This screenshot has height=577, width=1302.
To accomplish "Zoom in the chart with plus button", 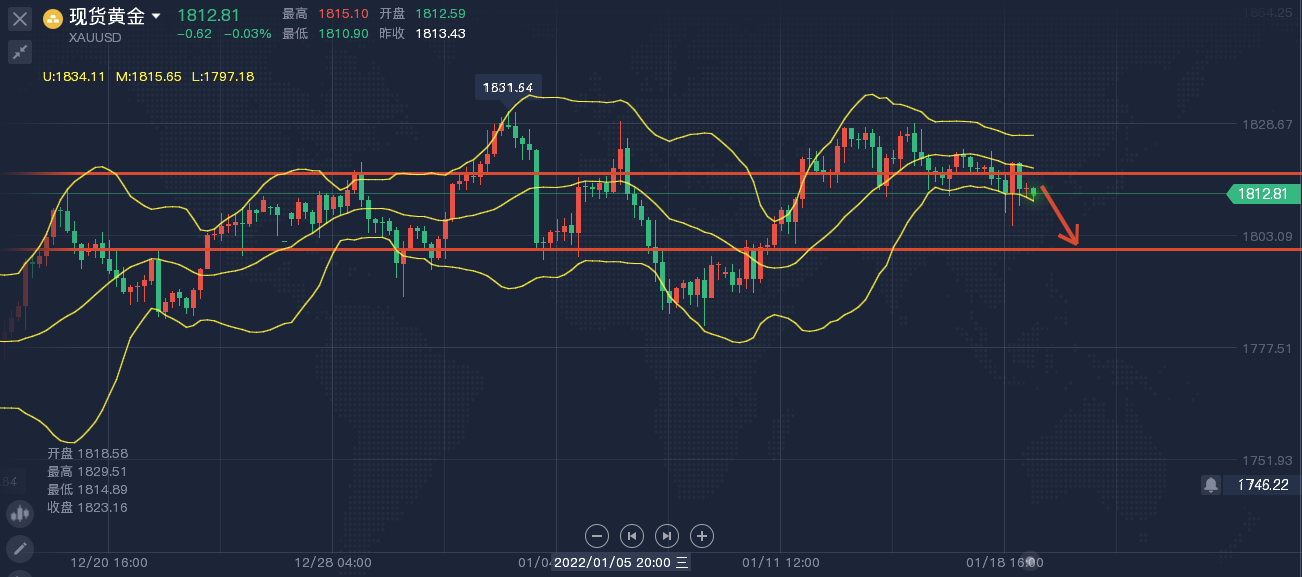I will [x=702, y=535].
